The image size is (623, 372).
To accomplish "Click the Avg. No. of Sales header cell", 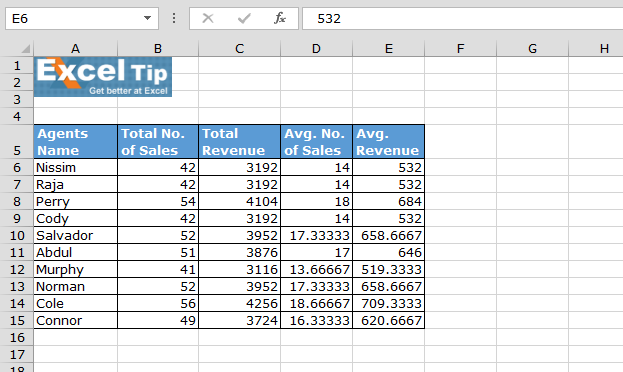I will (x=316, y=141).
